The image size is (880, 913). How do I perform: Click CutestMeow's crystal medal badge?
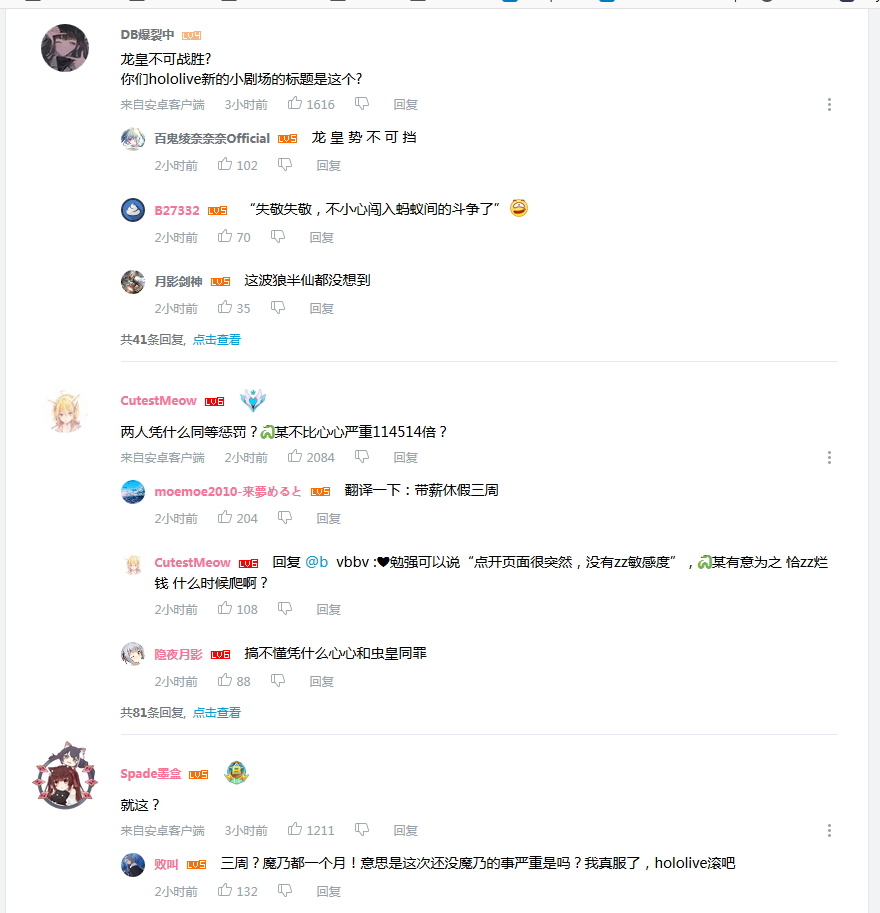[x=253, y=400]
